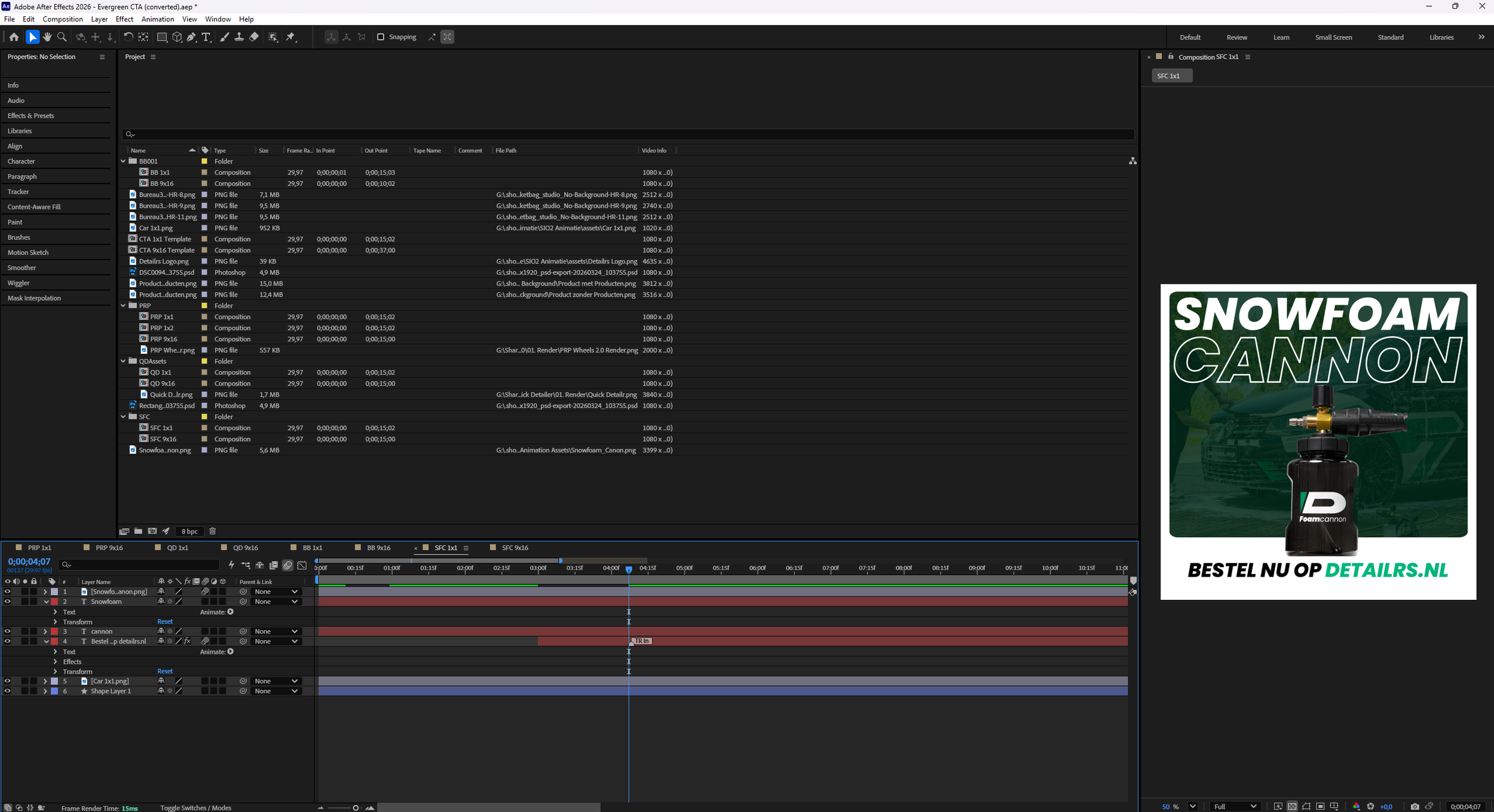
Task: Open the project flowchart view icon
Action: click(x=1132, y=161)
